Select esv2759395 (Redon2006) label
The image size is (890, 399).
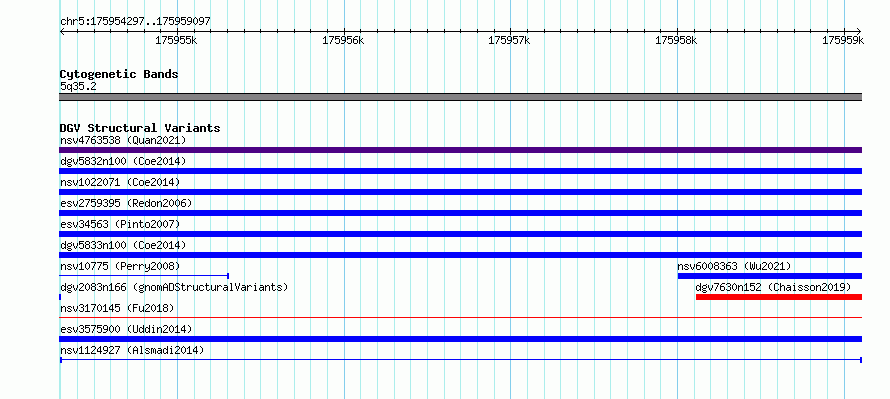pos(126,203)
